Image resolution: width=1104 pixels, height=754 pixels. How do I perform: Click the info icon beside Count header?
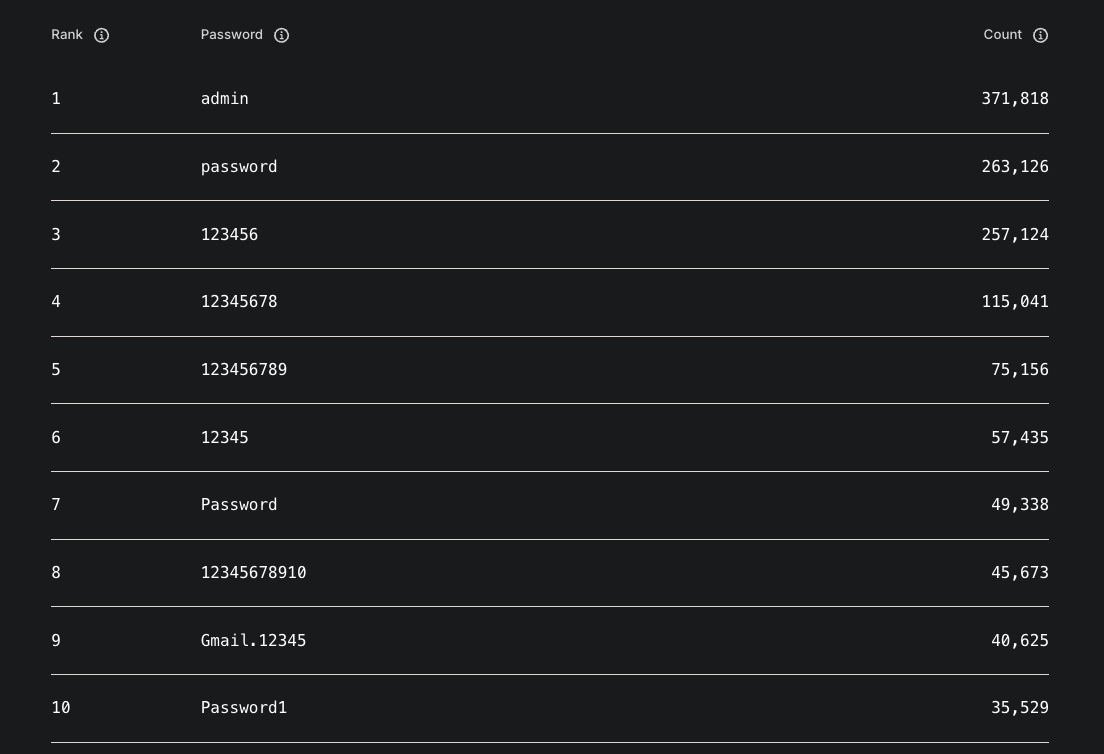(1040, 35)
